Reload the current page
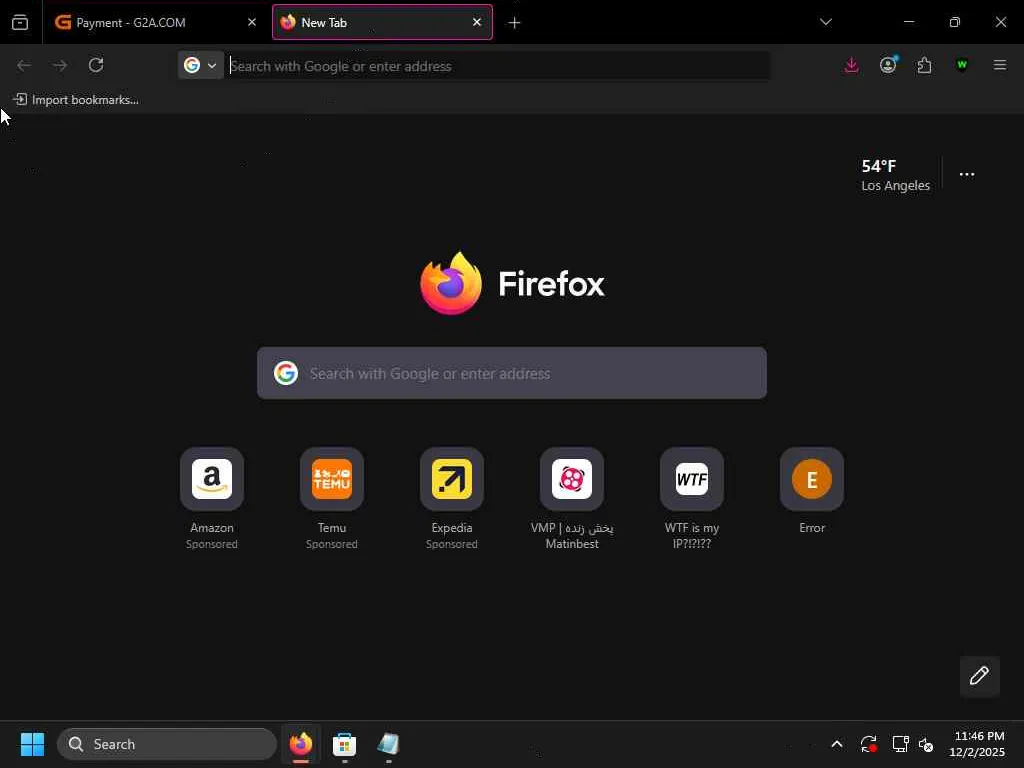 coord(96,65)
